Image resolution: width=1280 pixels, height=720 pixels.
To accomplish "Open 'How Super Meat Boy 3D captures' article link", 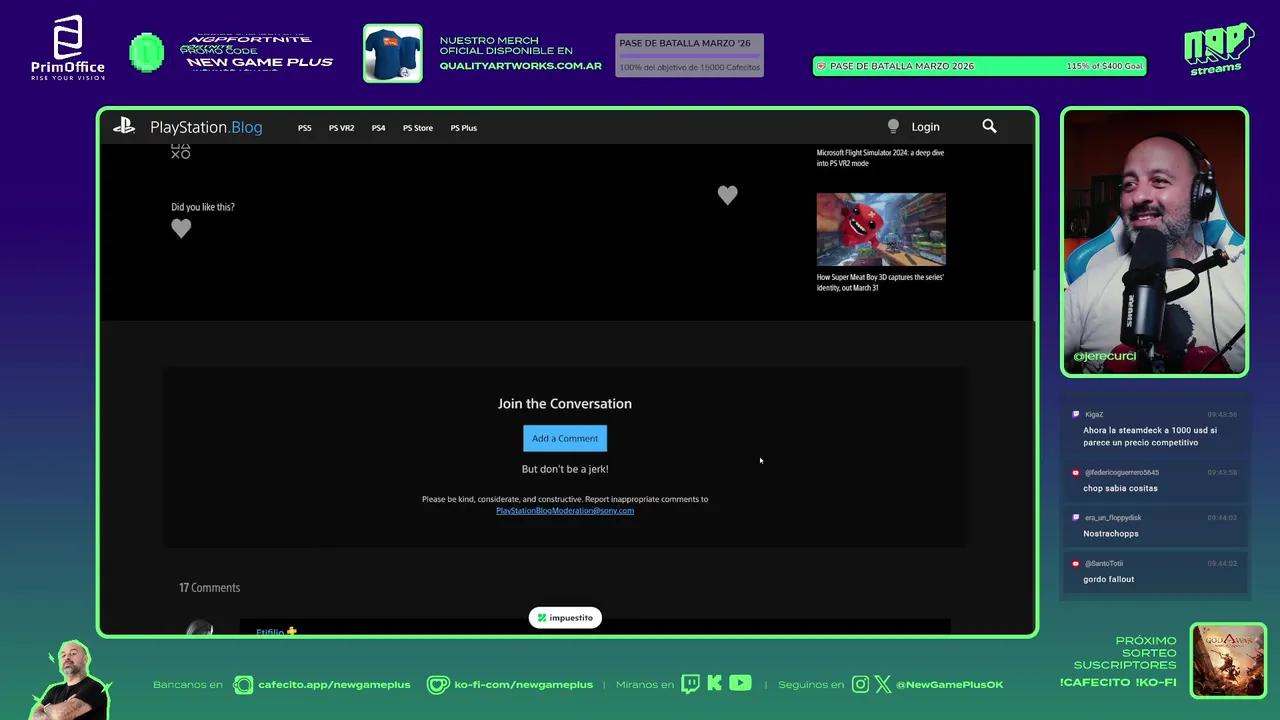I will point(880,282).
